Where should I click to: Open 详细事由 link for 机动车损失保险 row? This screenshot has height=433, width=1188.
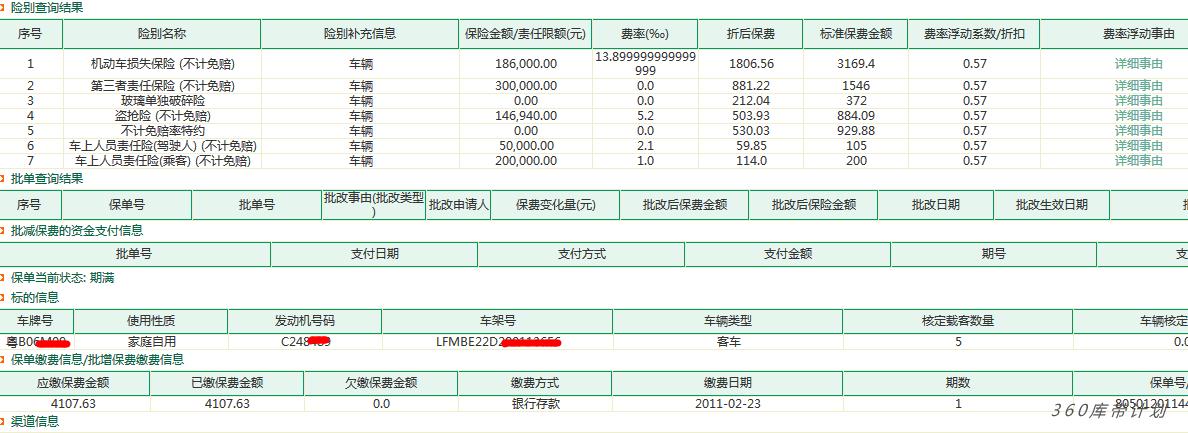tap(1138, 64)
